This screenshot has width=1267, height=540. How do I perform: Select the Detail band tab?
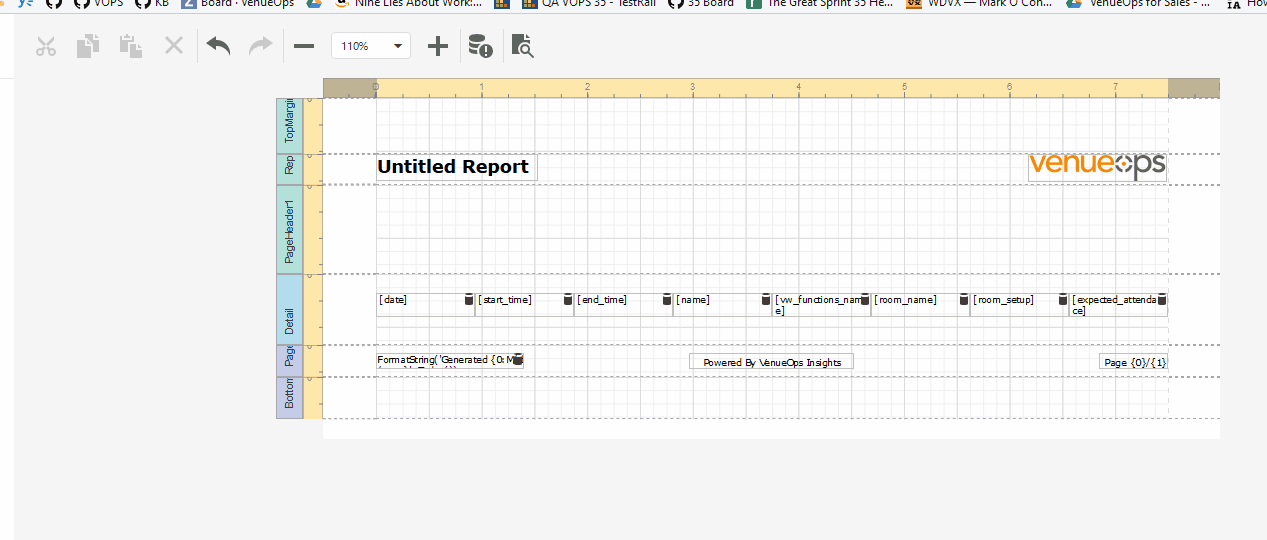[x=289, y=309]
